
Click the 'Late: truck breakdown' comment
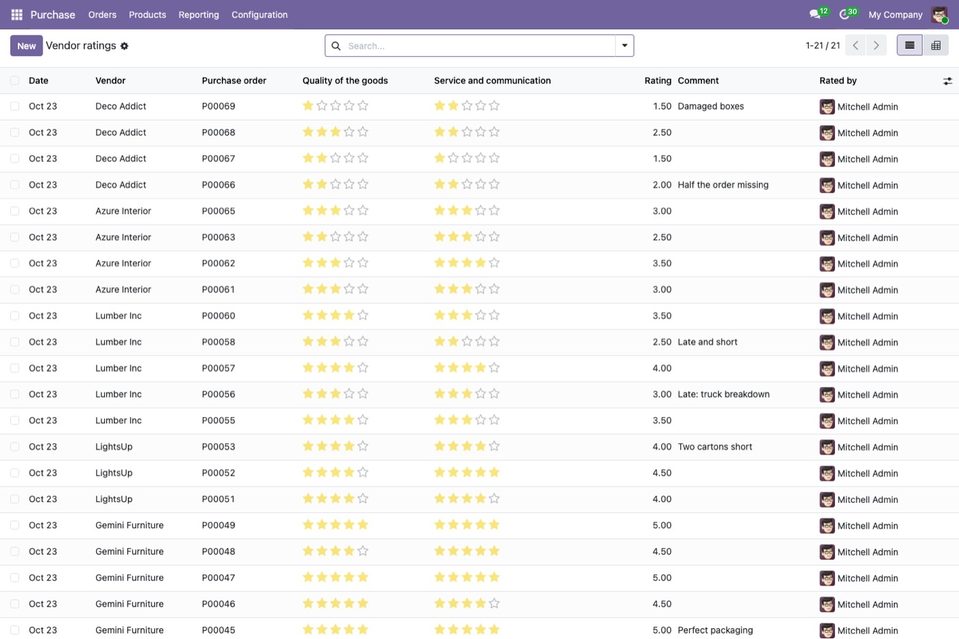pyautogui.click(x=724, y=394)
